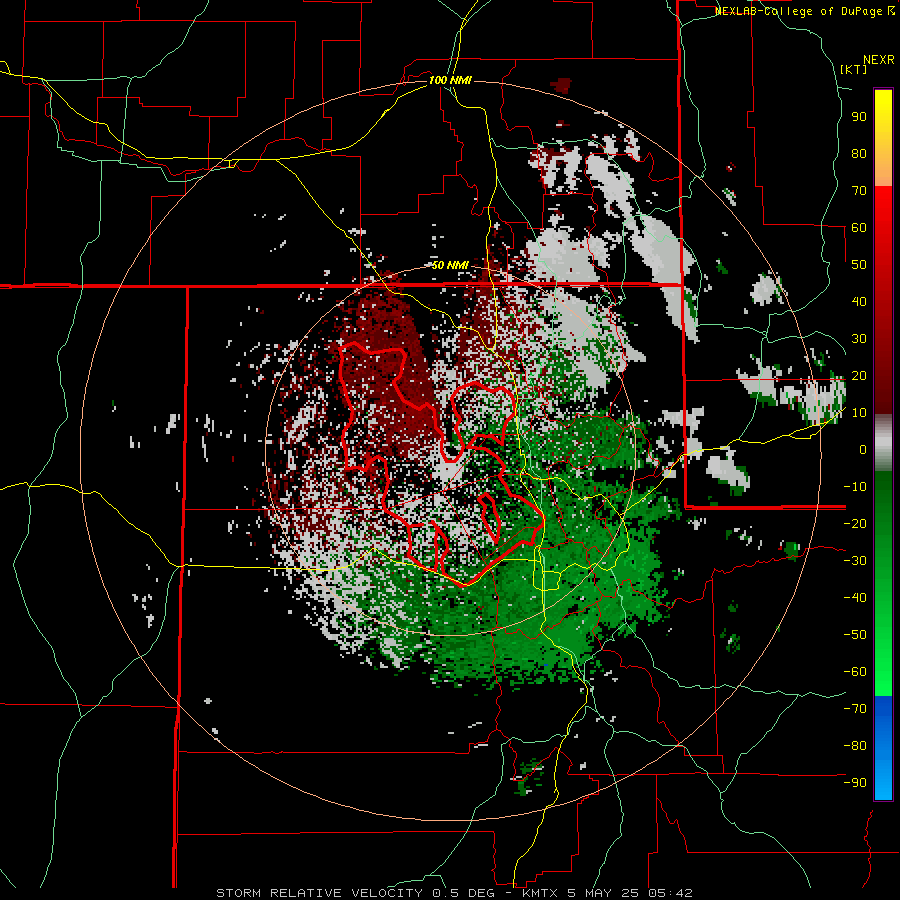
Task: Click the NEXR label above the color scale
Action: [879, 60]
